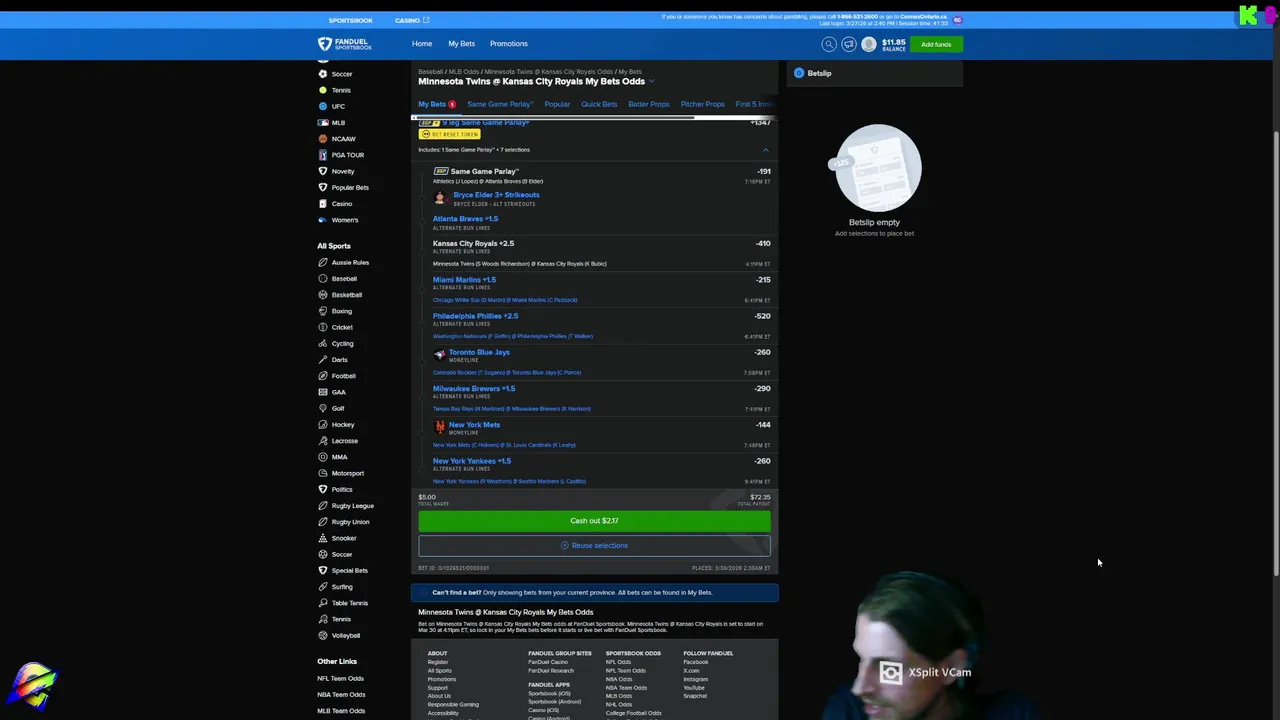Click the Bet Reset Token badge

[449, 134]
